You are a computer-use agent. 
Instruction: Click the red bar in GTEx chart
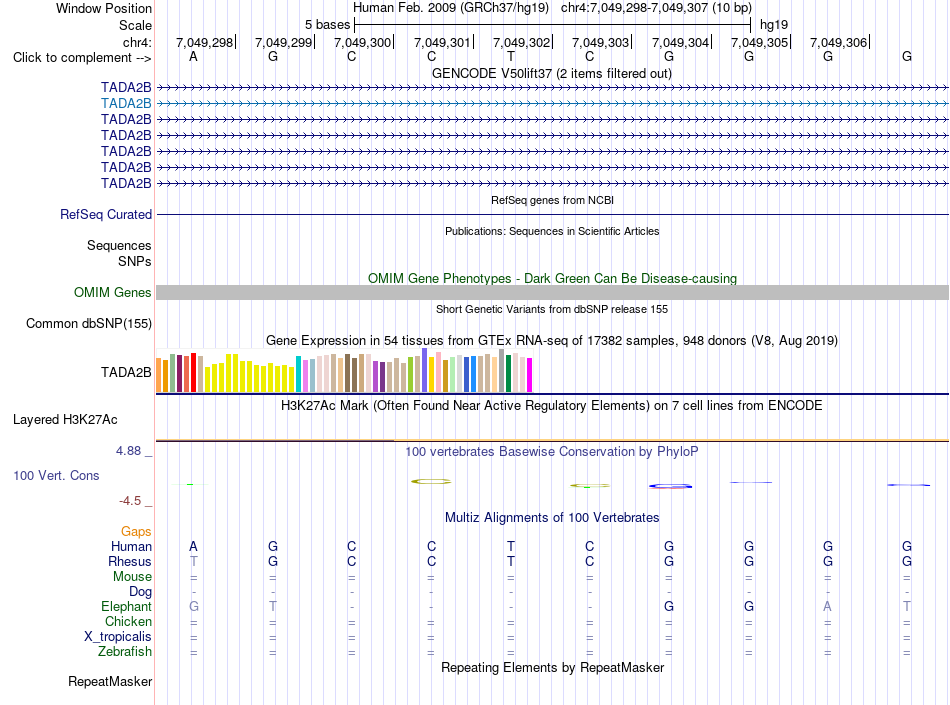tap(193, 372)
